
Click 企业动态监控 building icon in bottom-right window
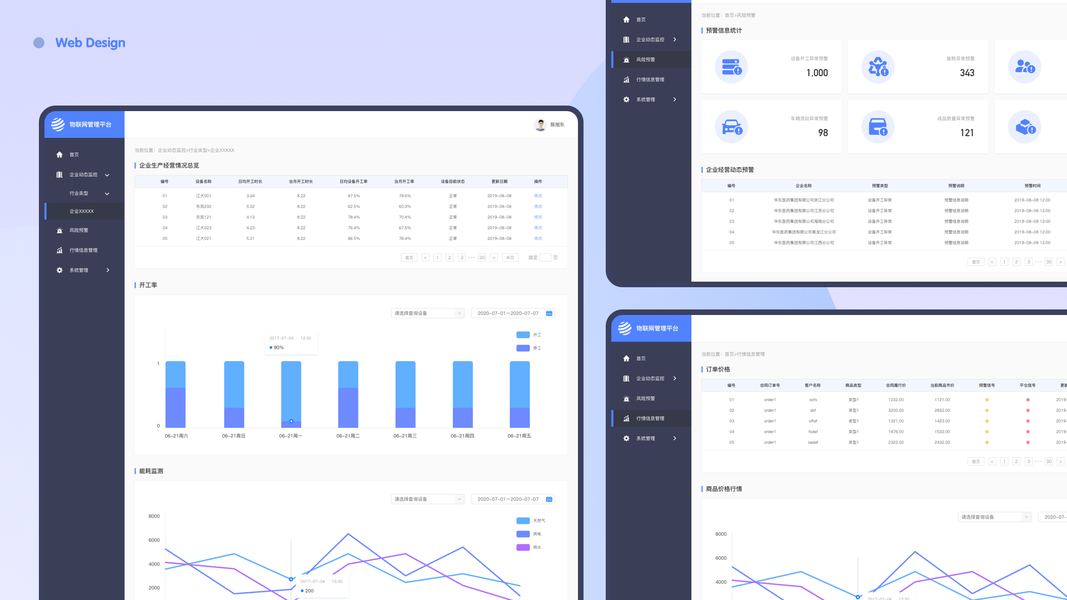click(x=626, y=378)
